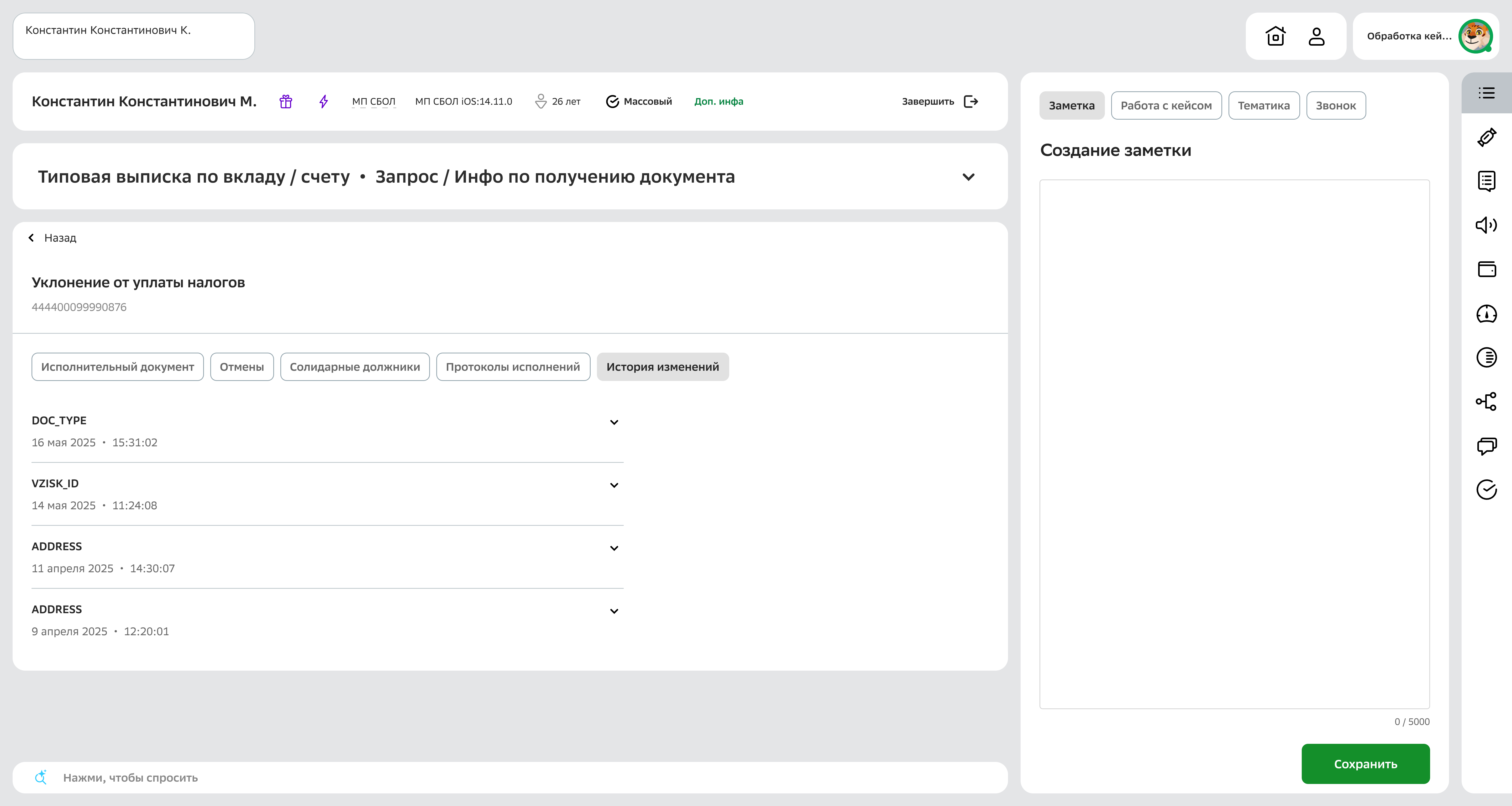Viewport: 1512px width, 806px height.
Task: Click the home icon in top bar
Action: [x=1275, y=36]
